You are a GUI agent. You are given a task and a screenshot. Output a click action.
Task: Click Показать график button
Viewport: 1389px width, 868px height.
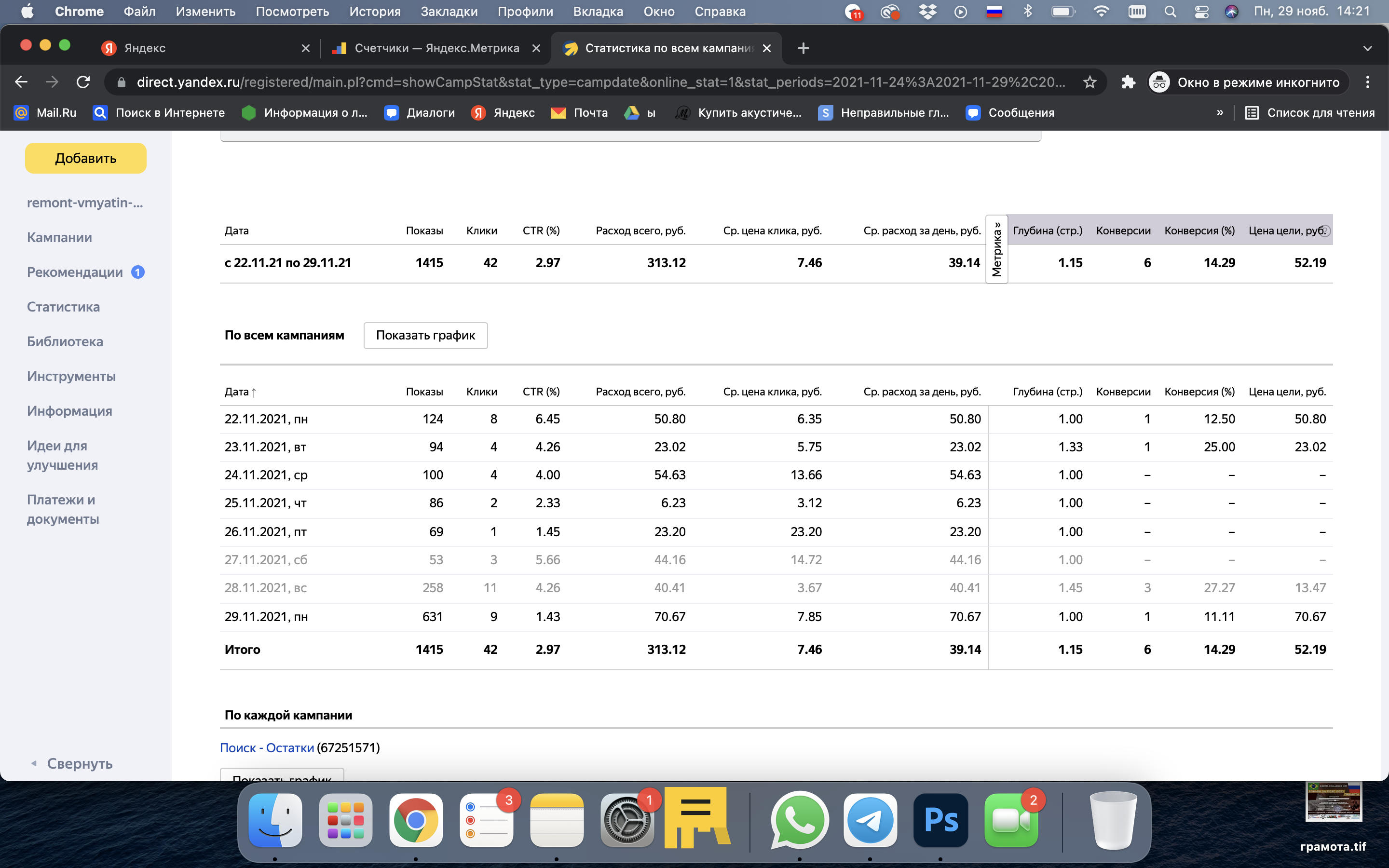tap(425, 335)
